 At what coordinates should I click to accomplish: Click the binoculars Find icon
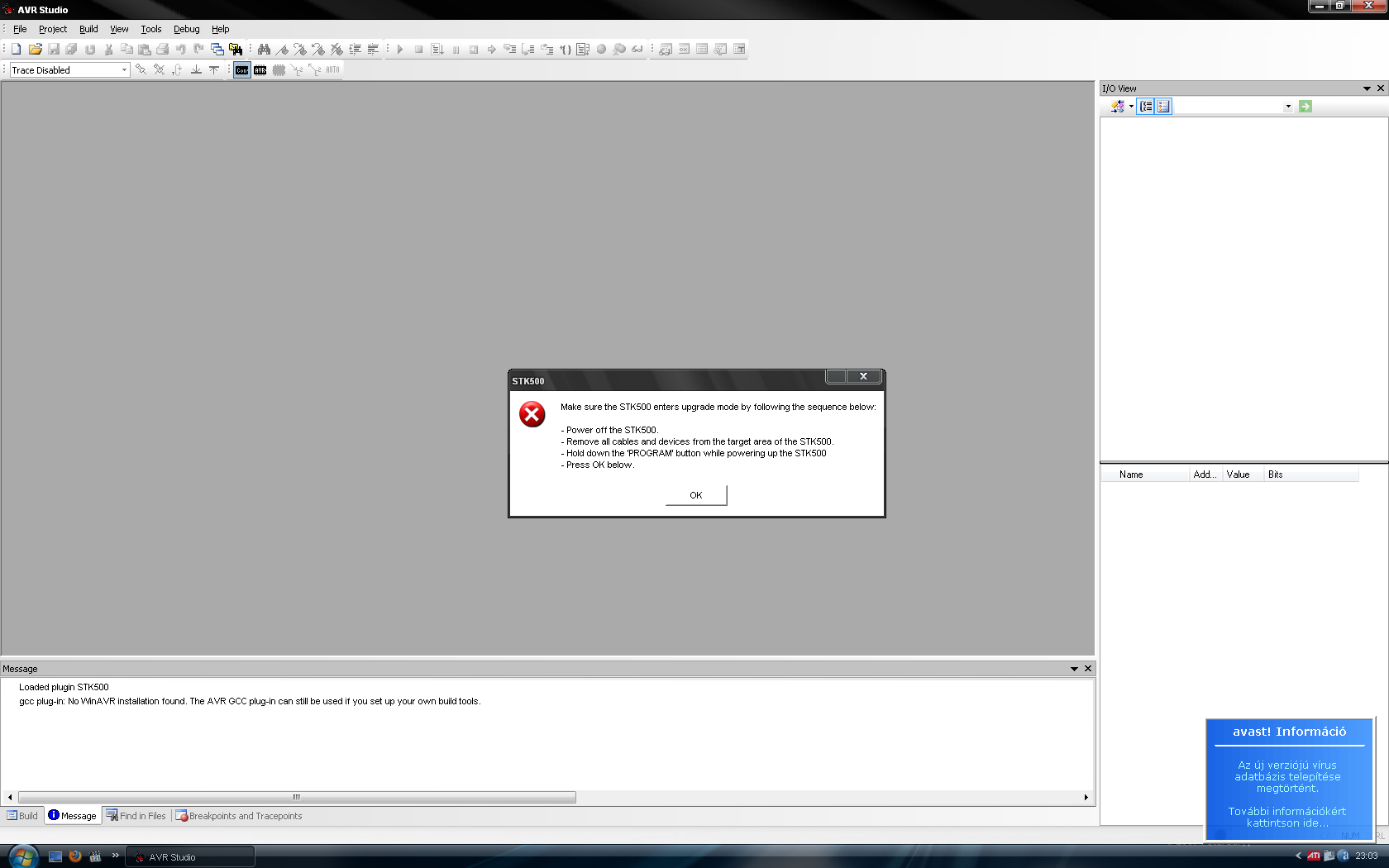click(x=264, y=50)
